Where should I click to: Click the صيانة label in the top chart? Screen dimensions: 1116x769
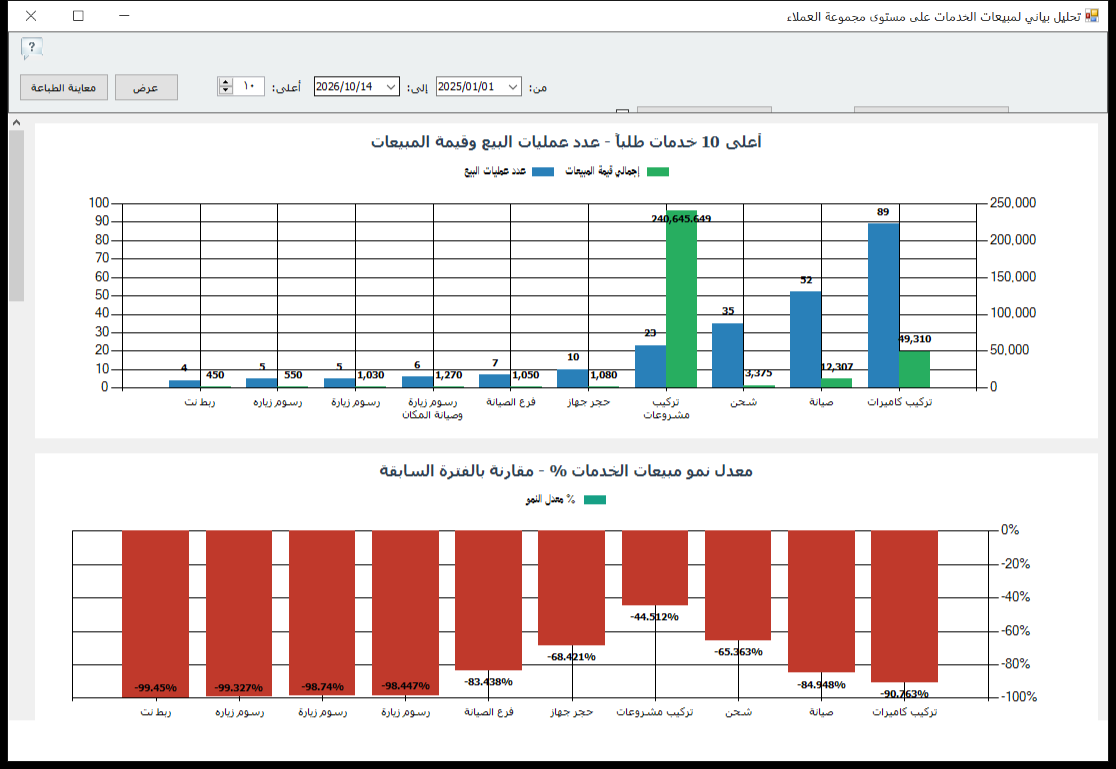coord(821,402)
